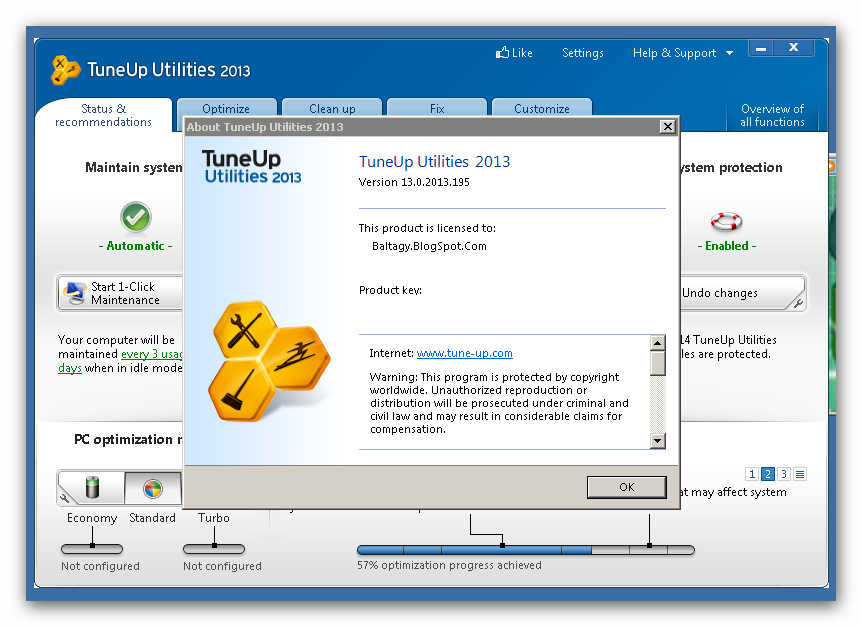The image size is (862, 627).
Task: Open the www.tune-up.com link
Action: (x=465, y=353)
